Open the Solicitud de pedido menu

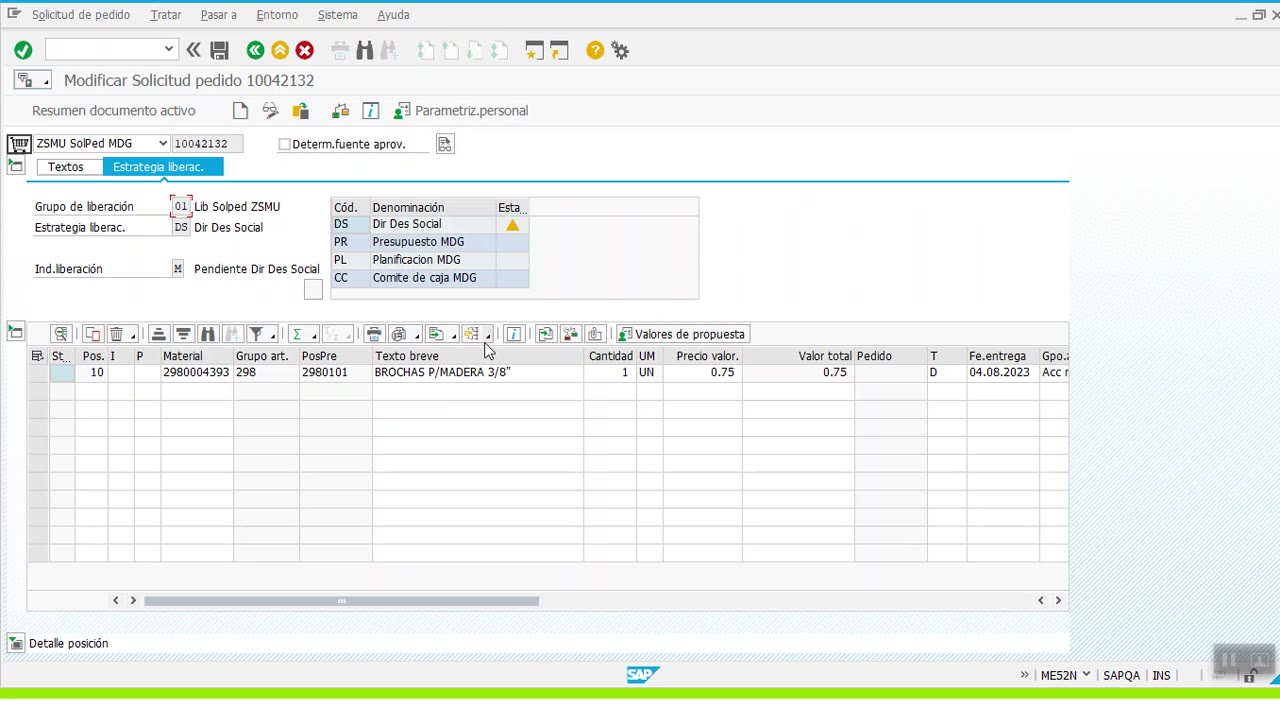(80, 15)
